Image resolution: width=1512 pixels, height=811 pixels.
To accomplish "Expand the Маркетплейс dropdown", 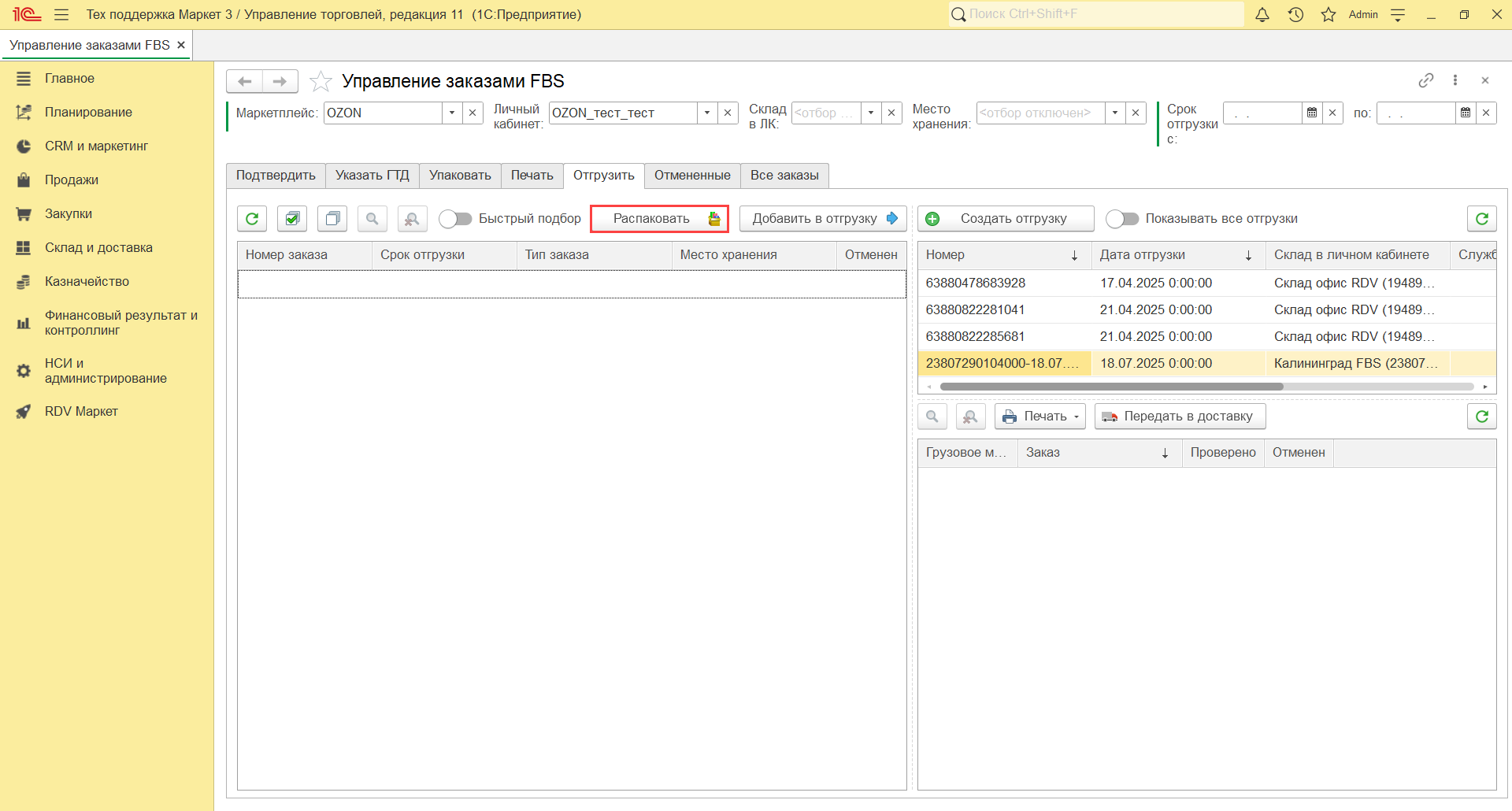I will point(452,113).
